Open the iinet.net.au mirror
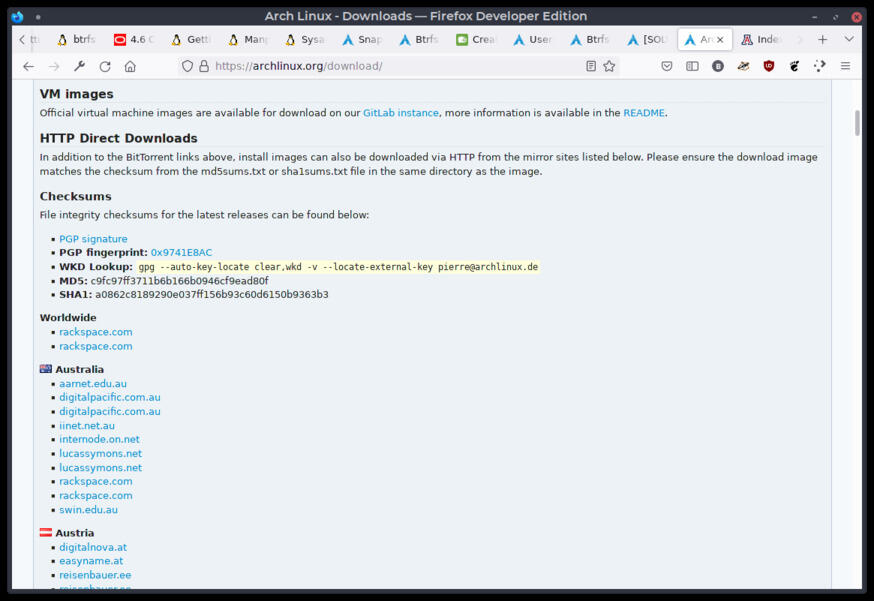 click(87, 425)
